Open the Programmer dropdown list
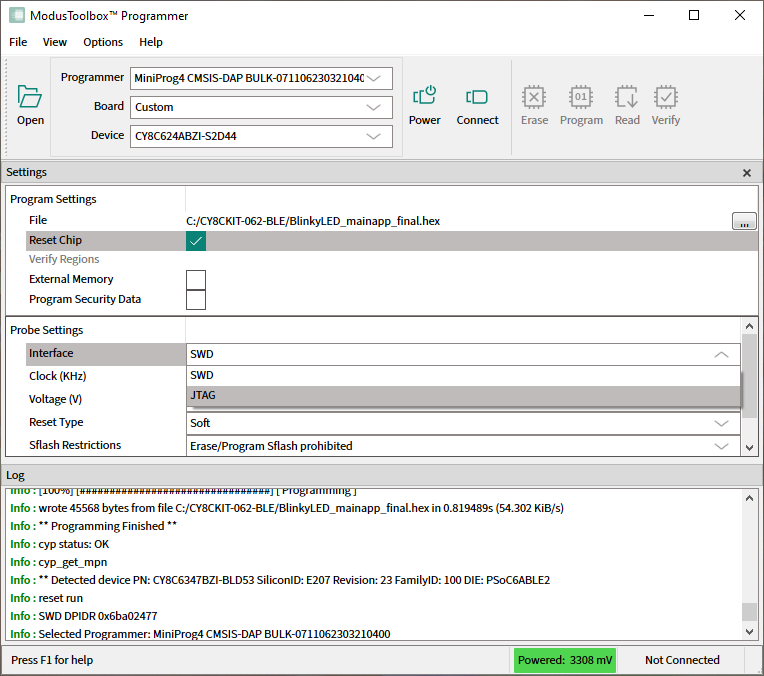This screenshot has height=676, width=764. (261, 78)
